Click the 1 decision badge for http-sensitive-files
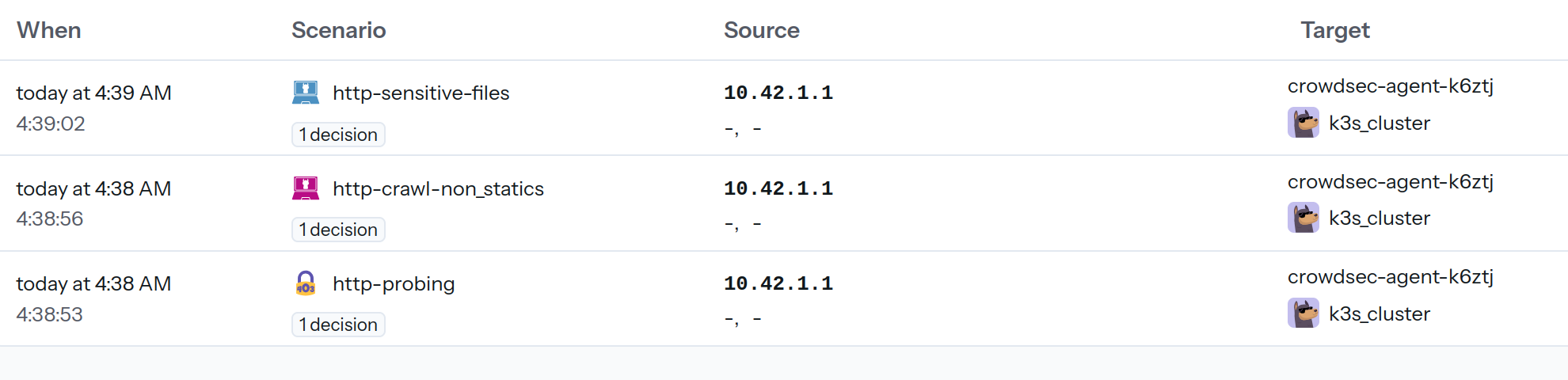Image resolution: width=1568 pixels, height=380 pixels. tap(338, 135)
